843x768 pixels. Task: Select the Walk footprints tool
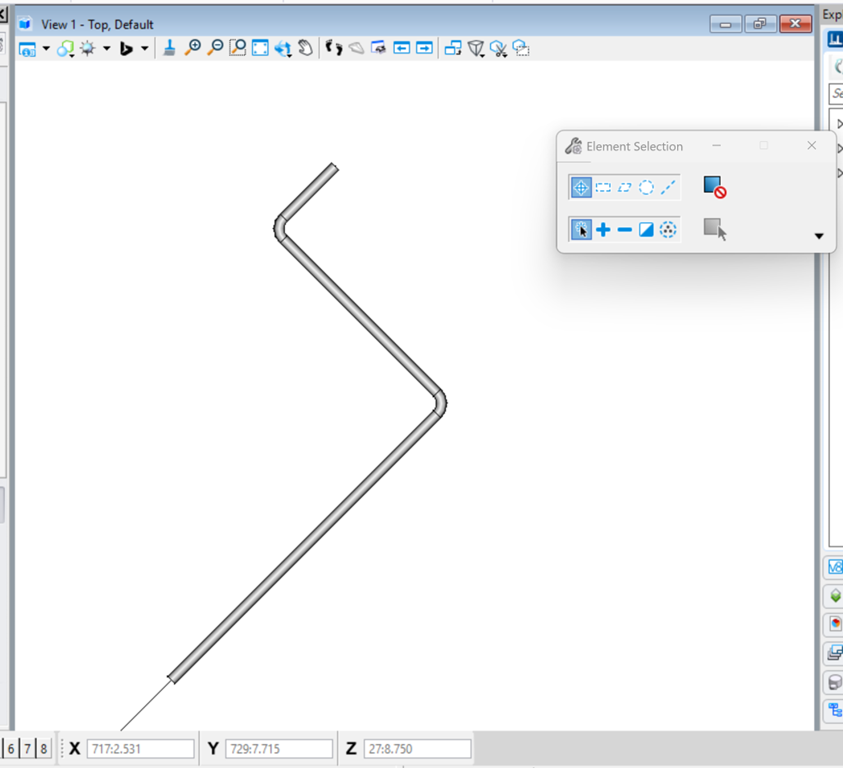pos(334,48)
